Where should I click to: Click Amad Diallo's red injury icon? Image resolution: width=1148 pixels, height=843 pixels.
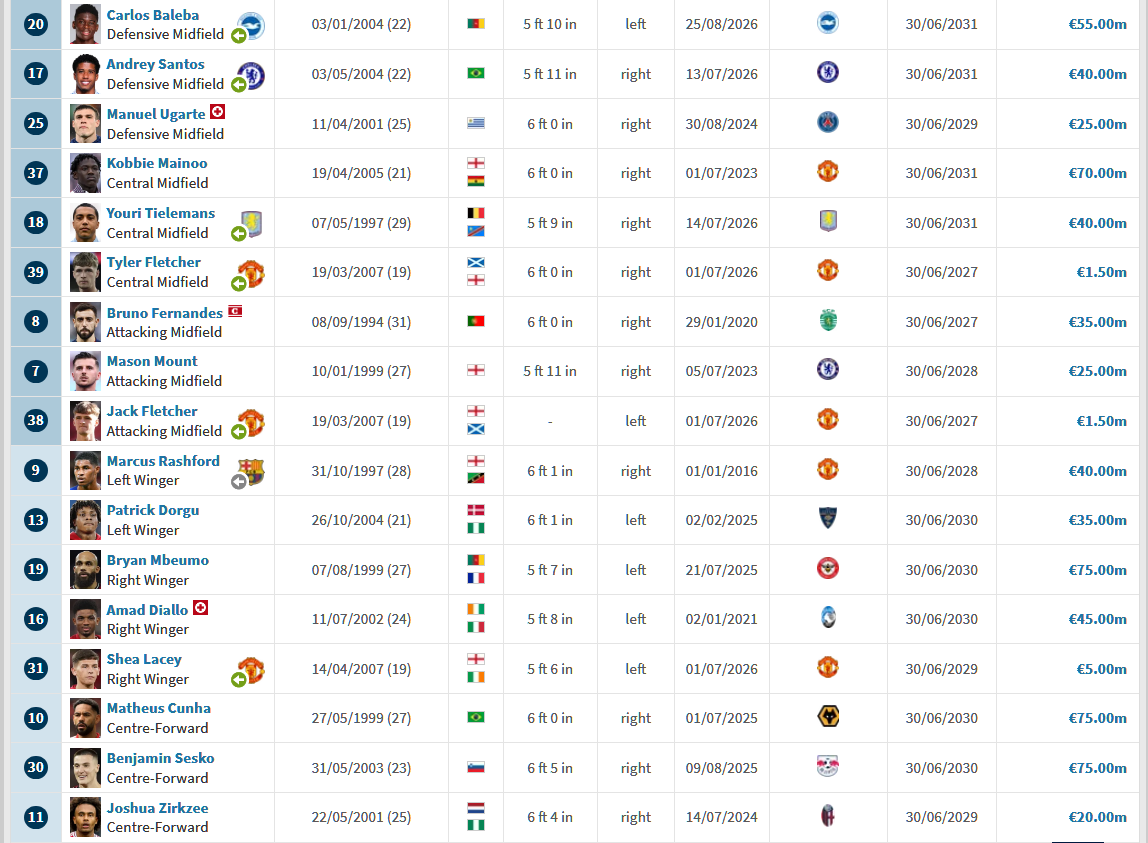[201, 608]
